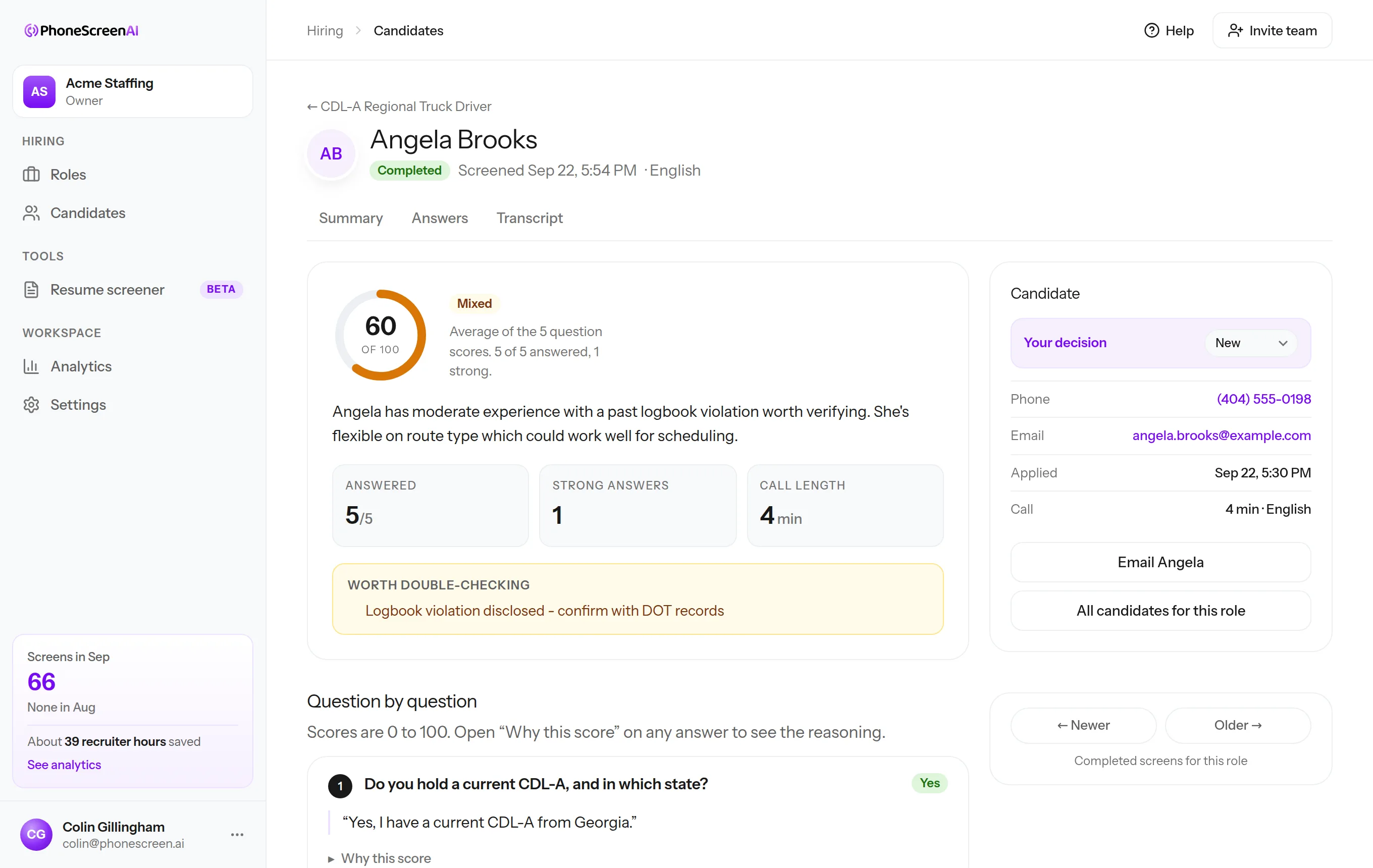The height and width of the screenshot is (868, 1373).
Task: Call the phone number (404) 555-0198
Action: coord(1263,399)
